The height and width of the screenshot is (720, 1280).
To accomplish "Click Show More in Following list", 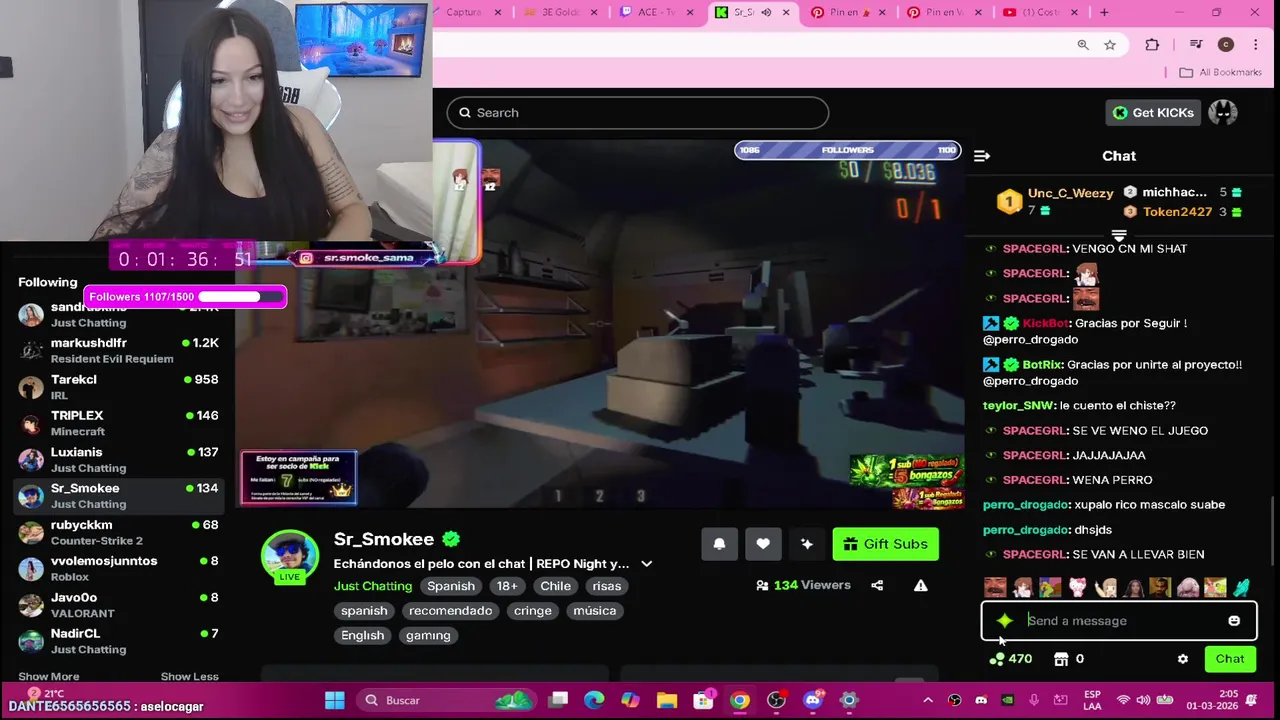I will tap(48, 677).
